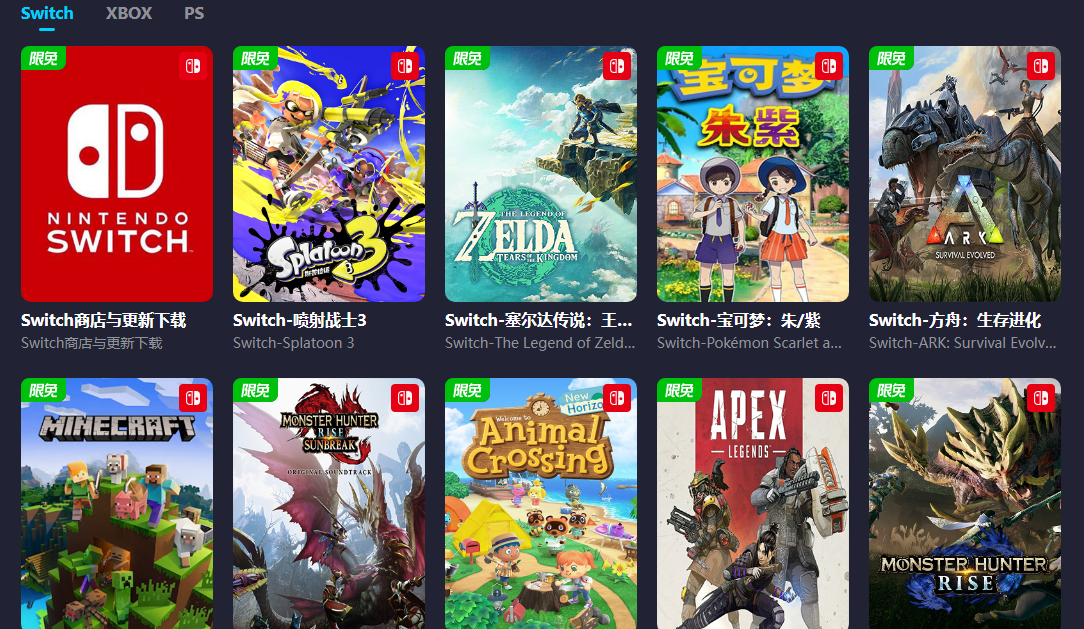Screen dimensions: 1084x629
Task: Click 限免 badge on Nintendo Switch tile
Action: pyautogui.click(x=43, y=58)
